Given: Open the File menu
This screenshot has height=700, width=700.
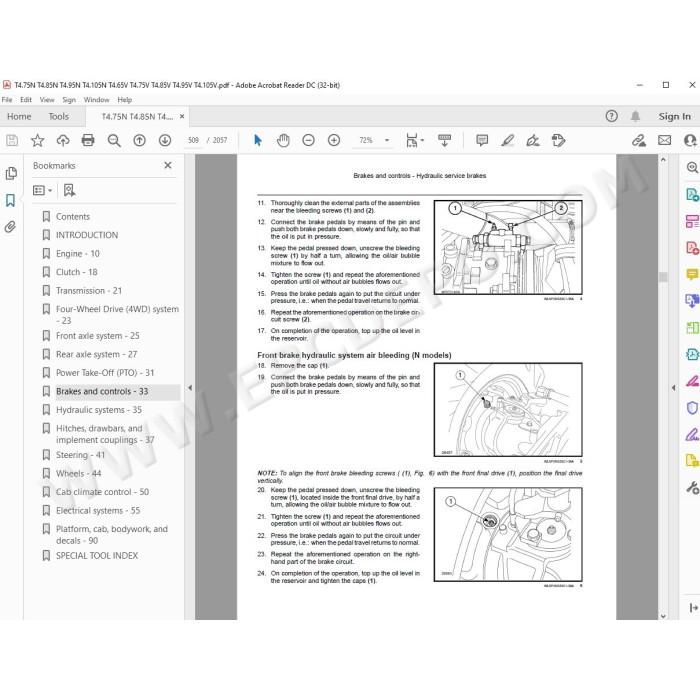Looking at the screenshot, I should 7,100.
